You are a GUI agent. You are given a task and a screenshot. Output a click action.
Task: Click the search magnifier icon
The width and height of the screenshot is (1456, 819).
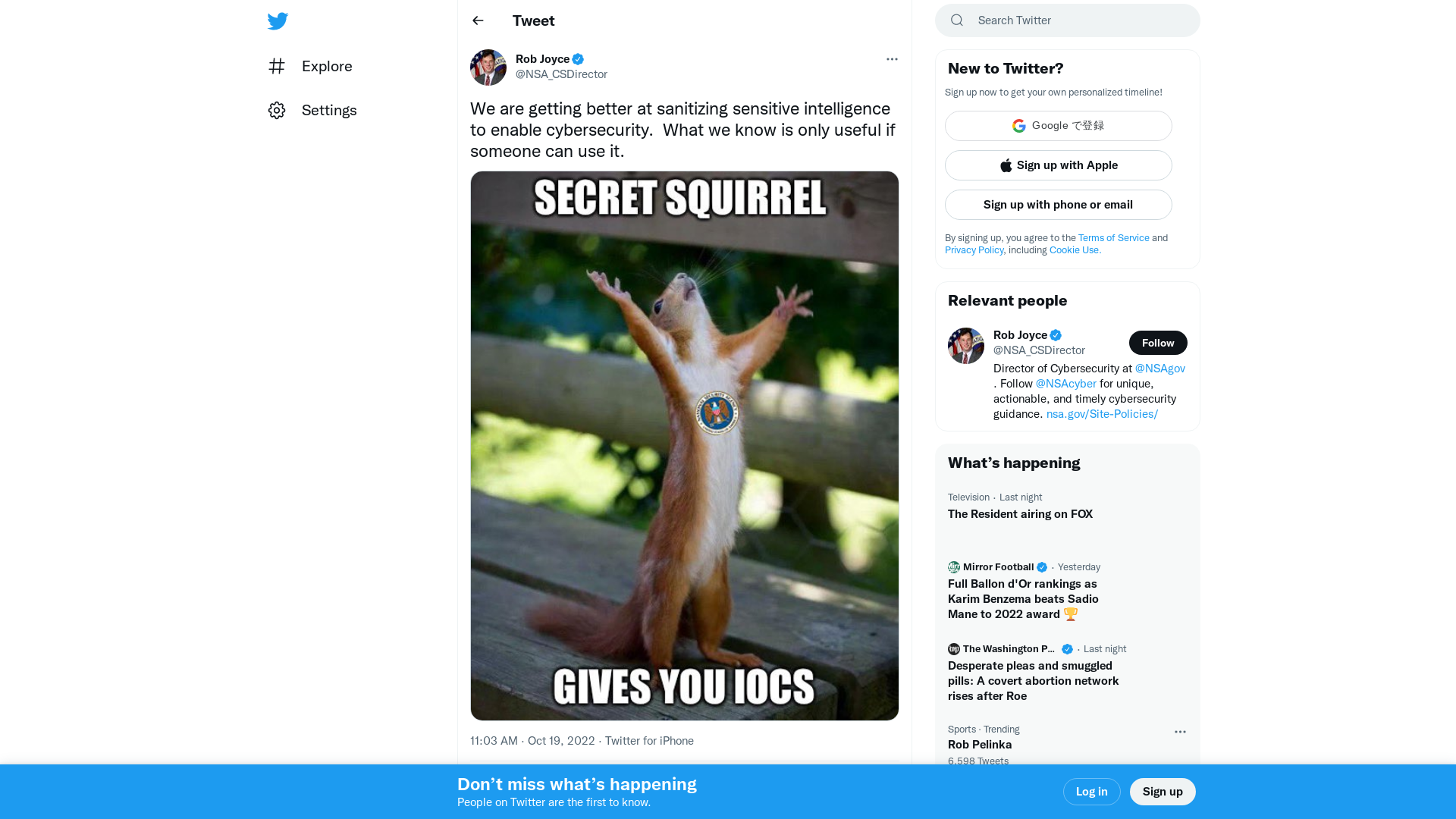pyautogui.click(x=956, y=20)
